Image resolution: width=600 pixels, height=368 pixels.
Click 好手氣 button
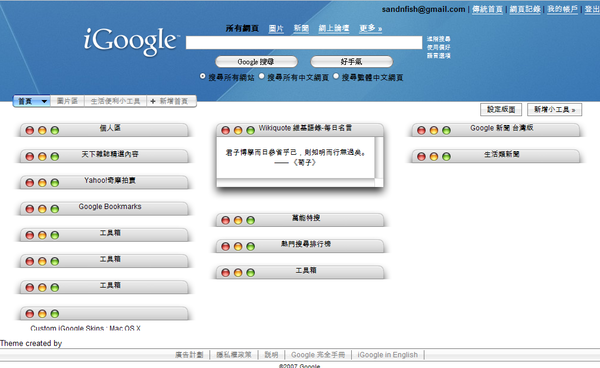pyautogui.click(x=352, y=62)
